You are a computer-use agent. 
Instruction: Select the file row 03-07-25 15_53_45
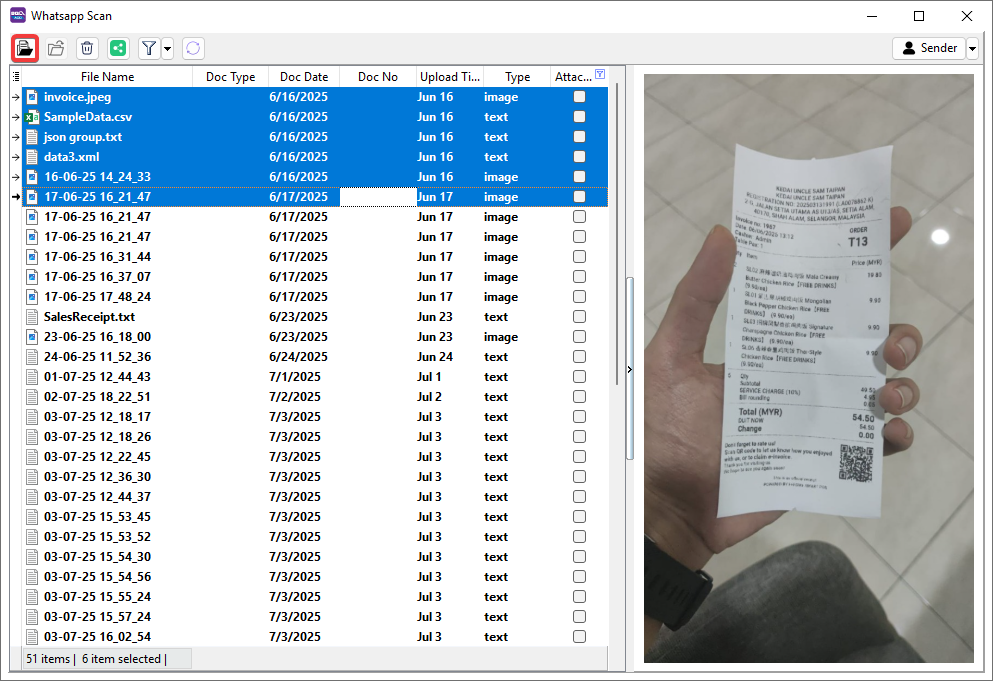315,517
